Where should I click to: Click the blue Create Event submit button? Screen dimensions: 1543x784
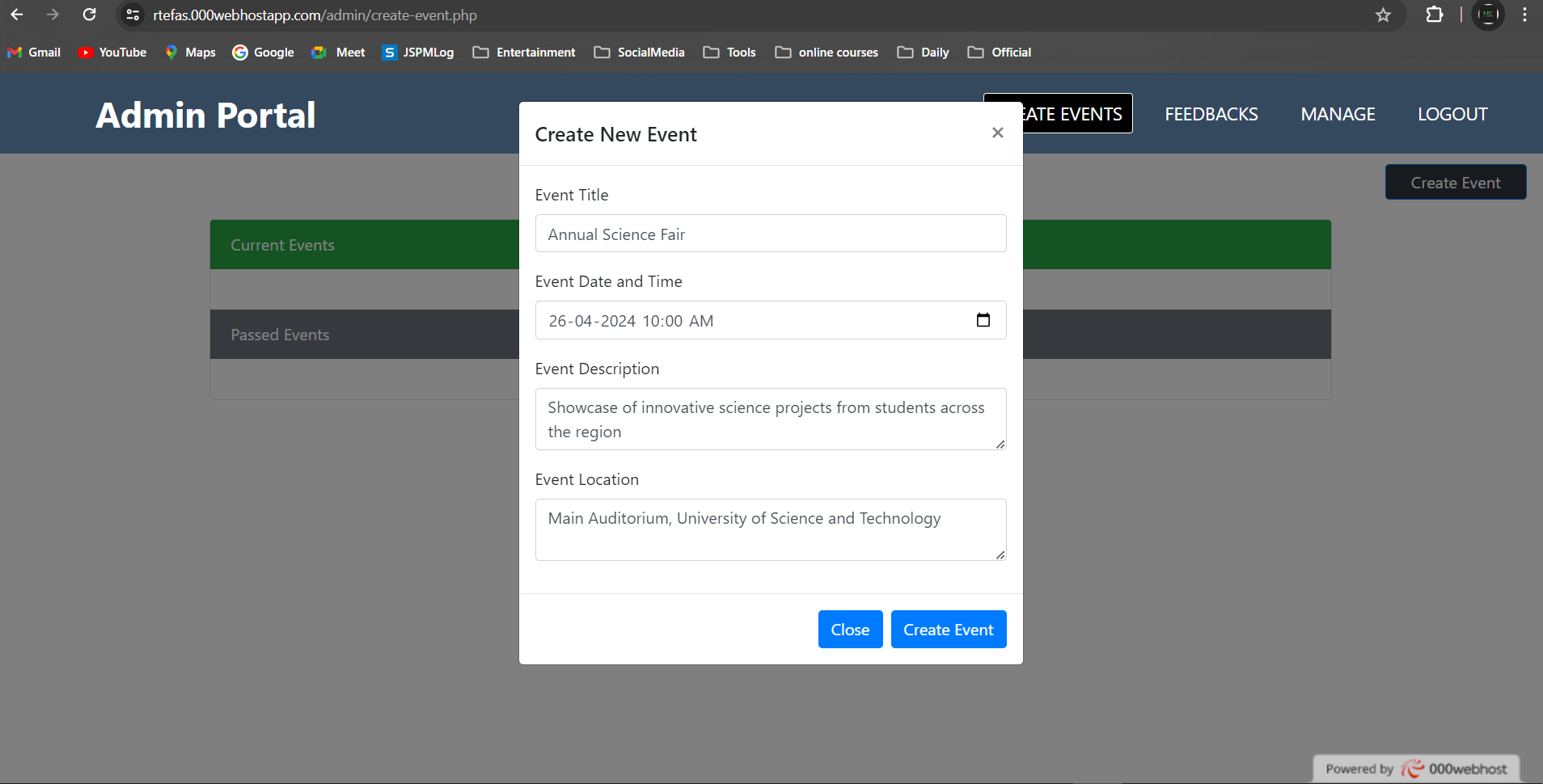pos(949,629)
